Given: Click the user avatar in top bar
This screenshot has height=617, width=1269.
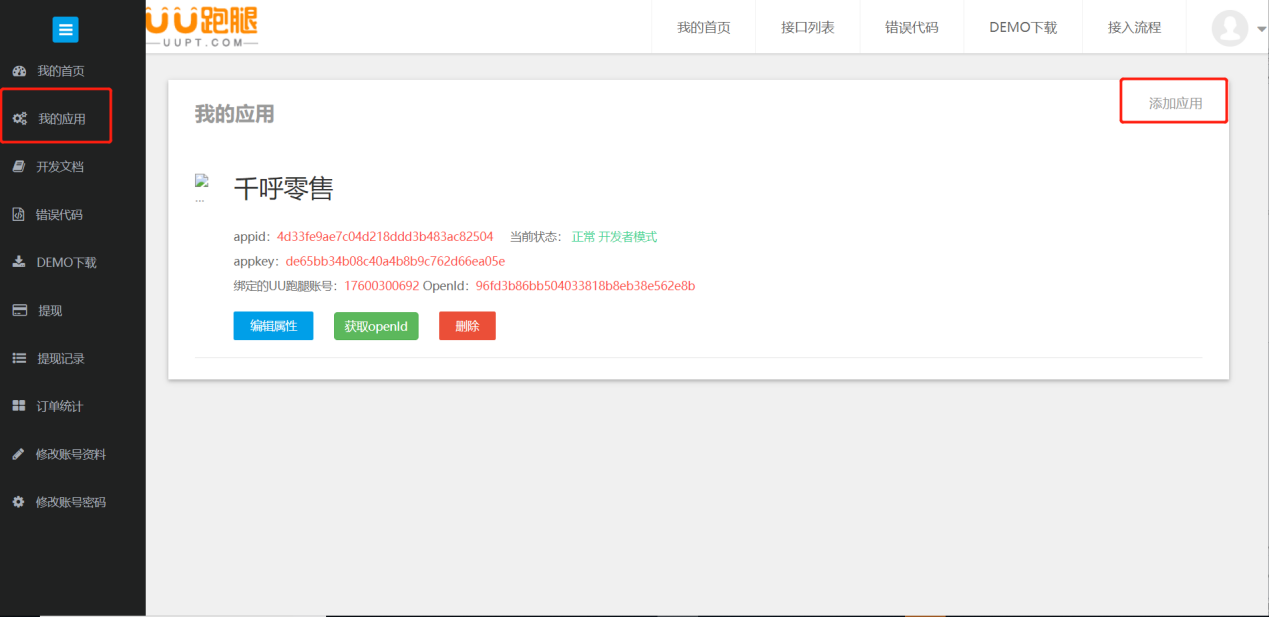Looking at the screenshot, I should click(x=1229, y=28).
